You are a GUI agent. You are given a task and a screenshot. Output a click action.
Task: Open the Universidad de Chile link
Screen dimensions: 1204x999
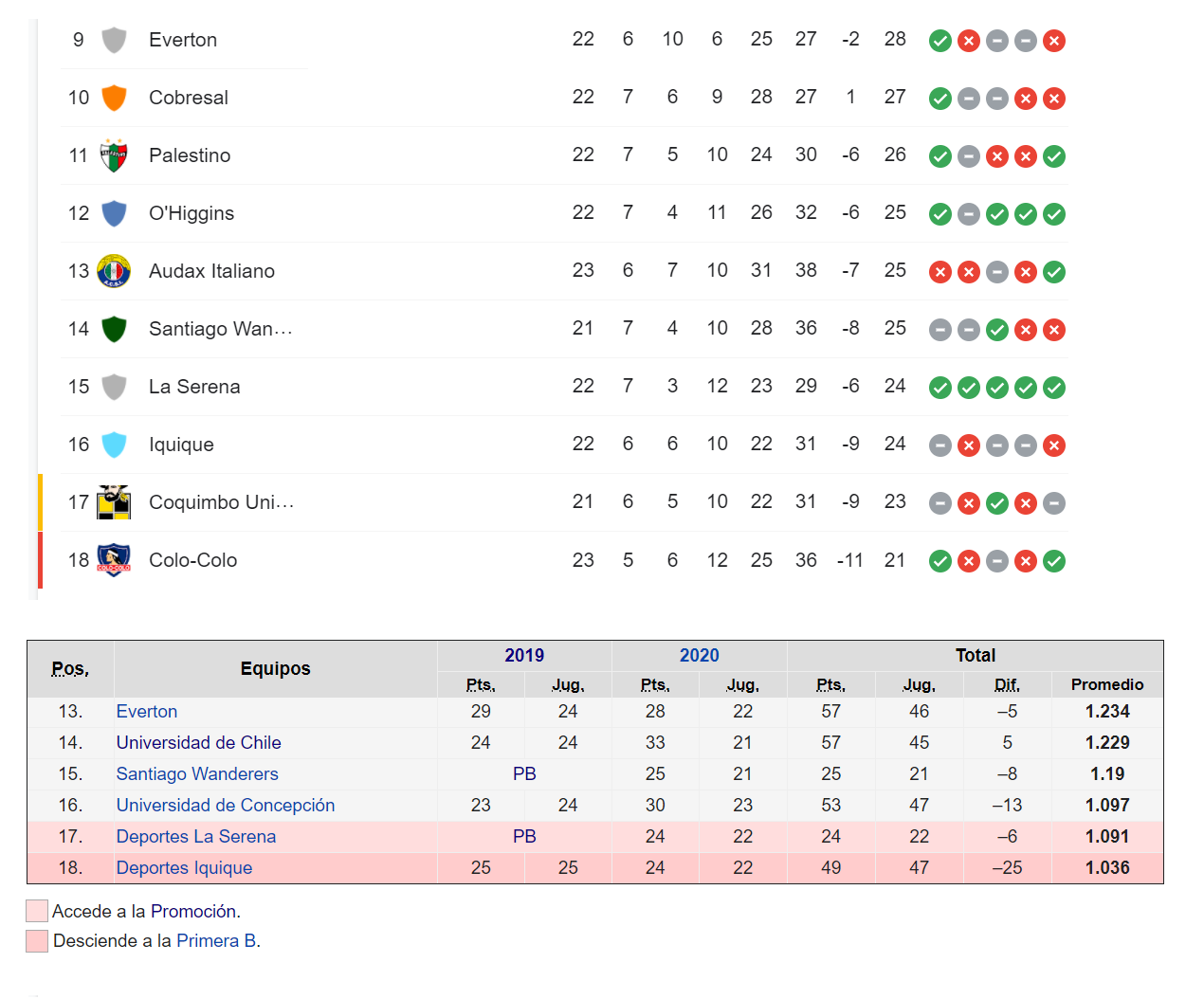[198, 742]
